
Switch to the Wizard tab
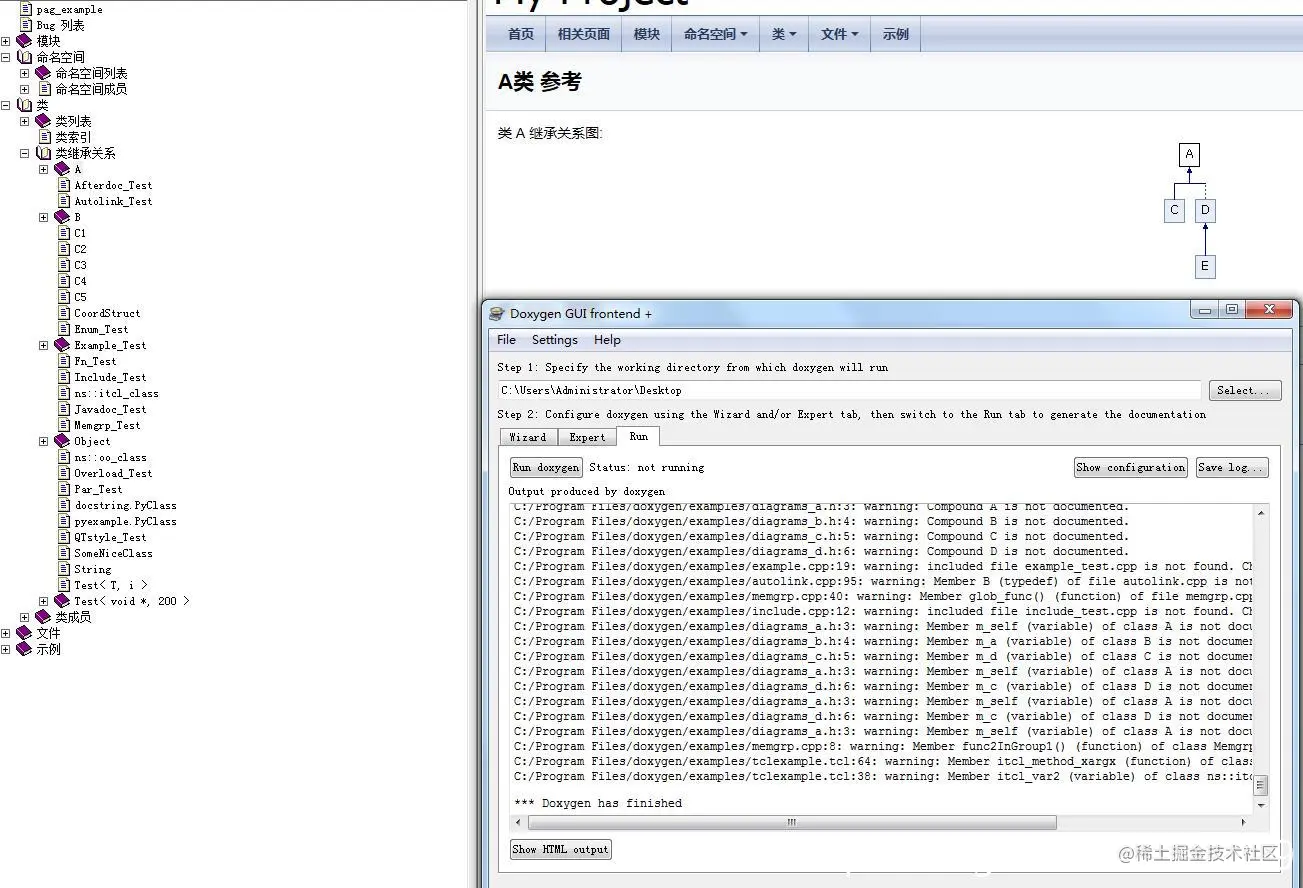click(x=527, y=437)
